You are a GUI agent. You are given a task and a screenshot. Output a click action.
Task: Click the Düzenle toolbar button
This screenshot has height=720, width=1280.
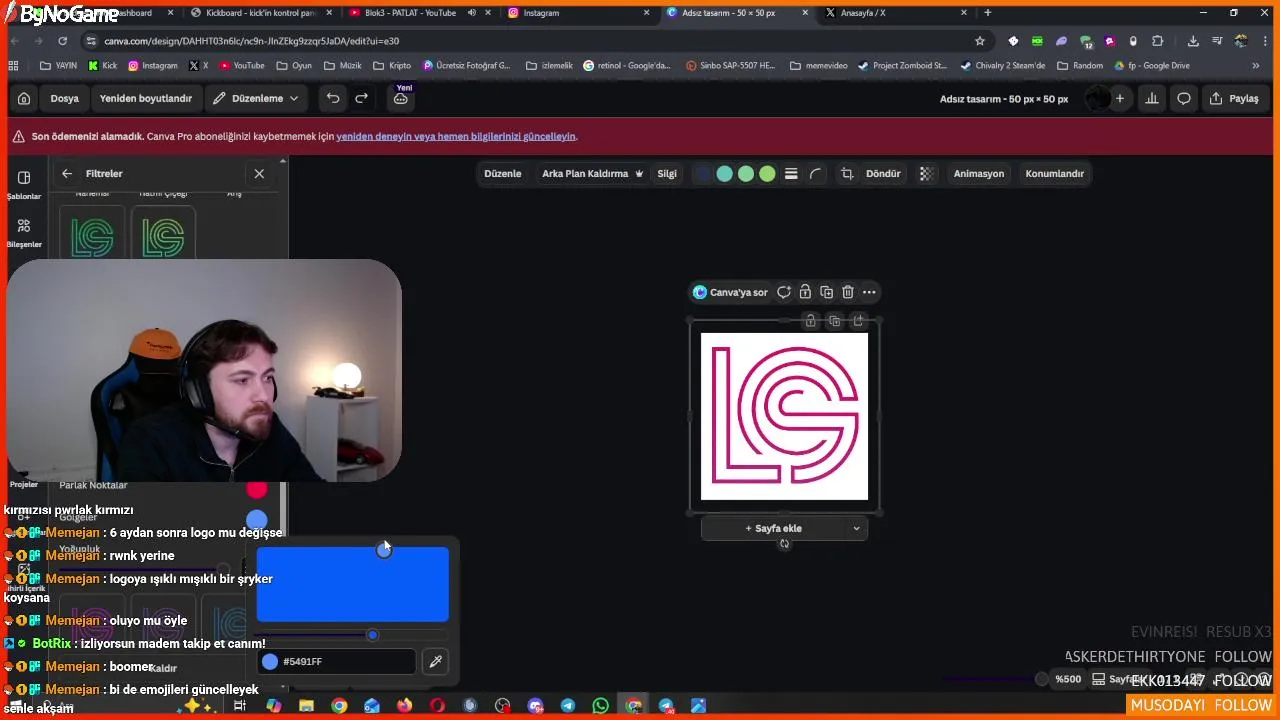[x=503, y=173]
